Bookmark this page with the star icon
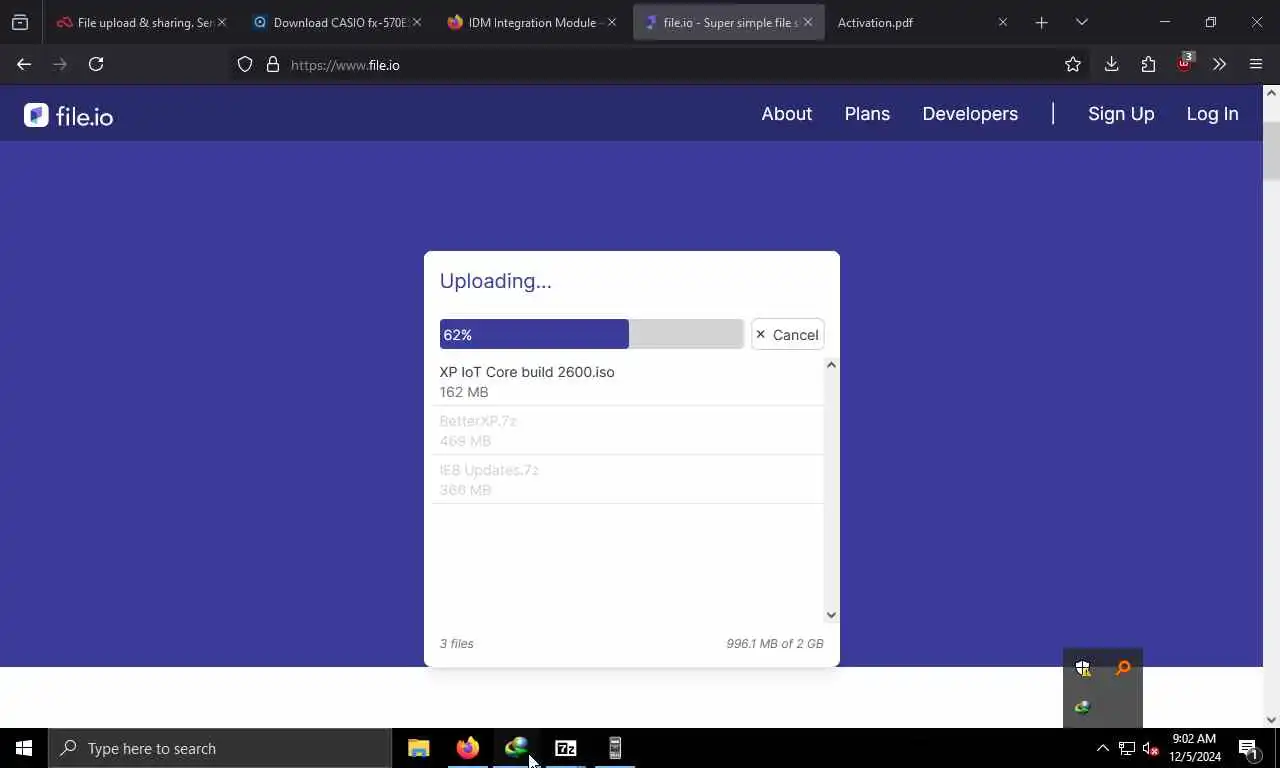This screenshot has height=768, width=1280. click(1073, 64)
